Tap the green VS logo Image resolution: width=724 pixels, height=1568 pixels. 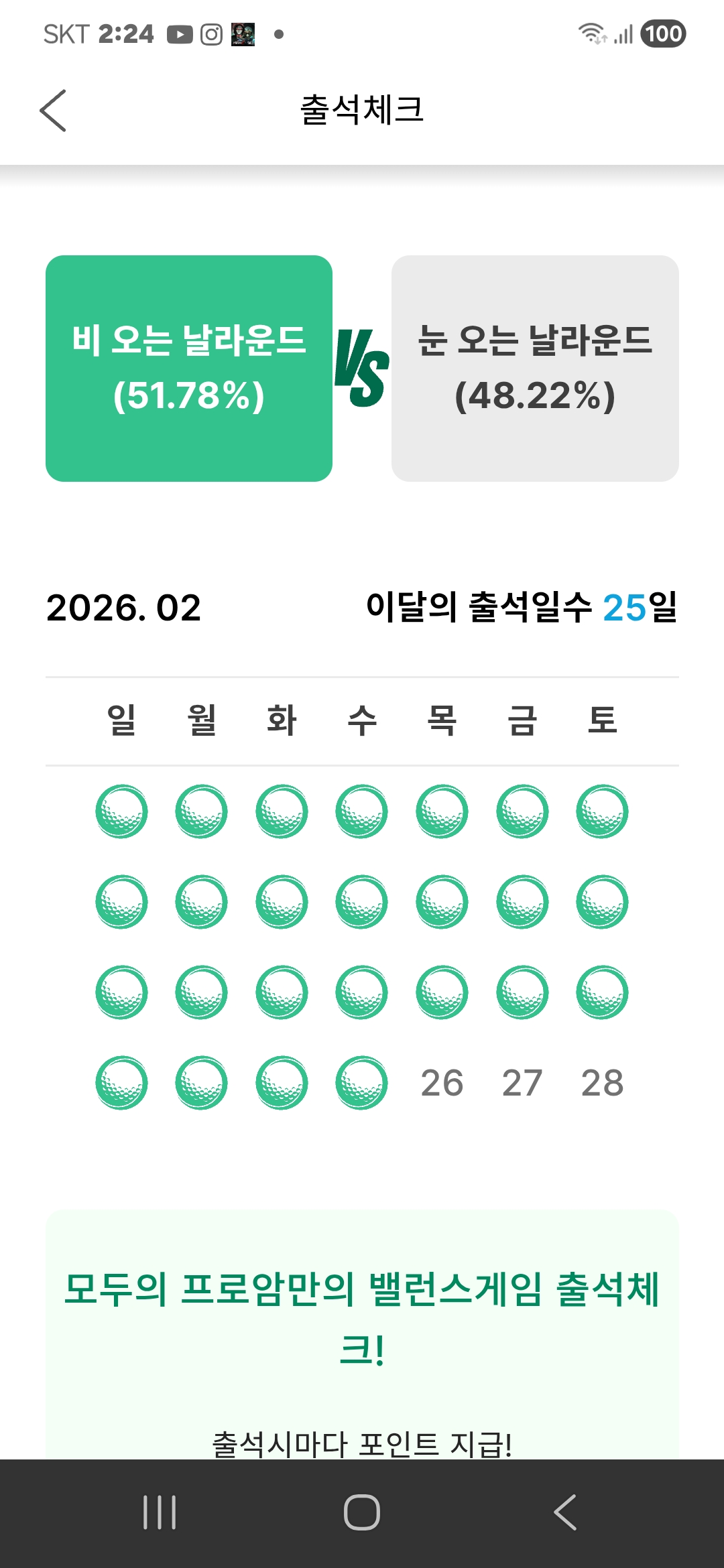[362, 368]
